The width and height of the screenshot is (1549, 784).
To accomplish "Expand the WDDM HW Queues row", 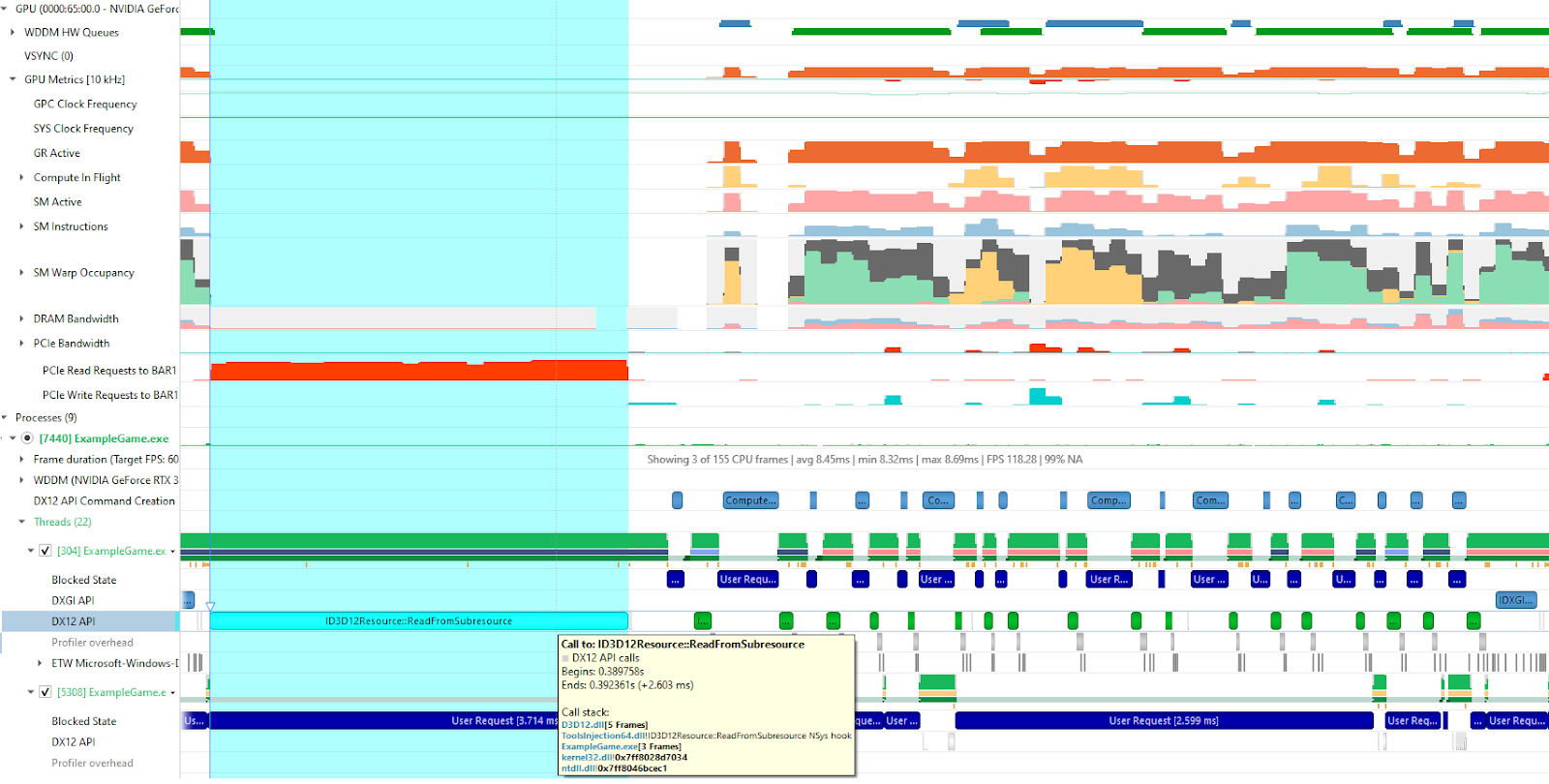I will click(x=13, y=32).
